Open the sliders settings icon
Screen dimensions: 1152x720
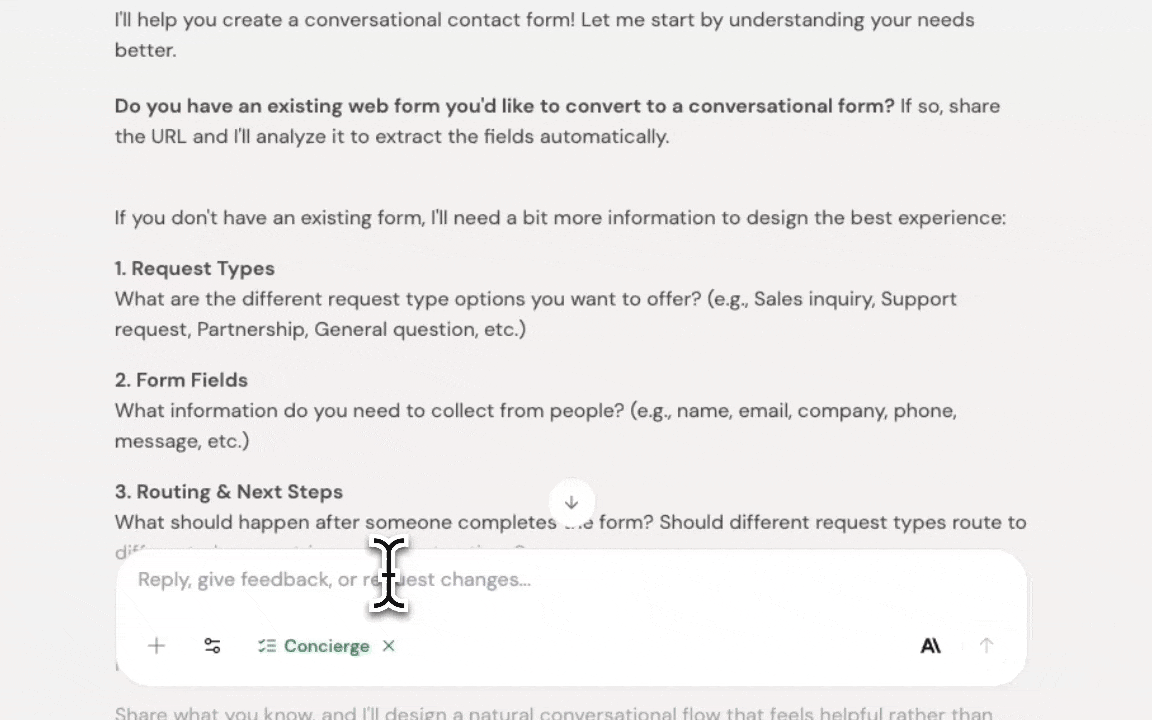(212, 646)
